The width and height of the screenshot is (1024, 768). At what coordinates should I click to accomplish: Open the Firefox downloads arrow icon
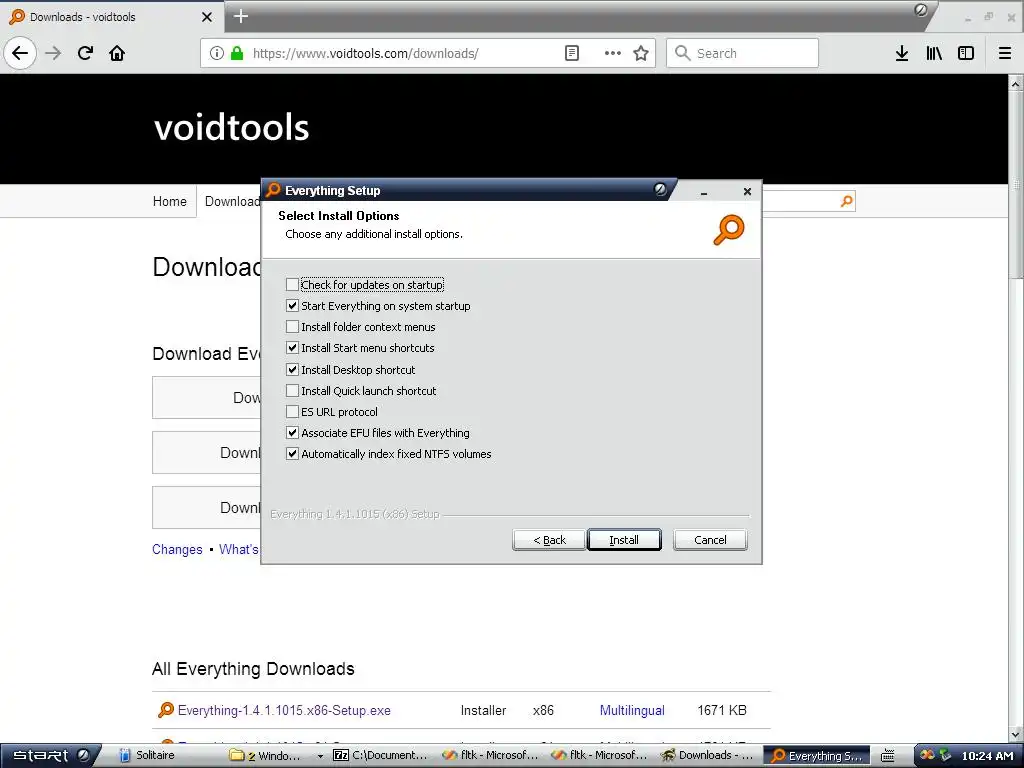[902, 53]
